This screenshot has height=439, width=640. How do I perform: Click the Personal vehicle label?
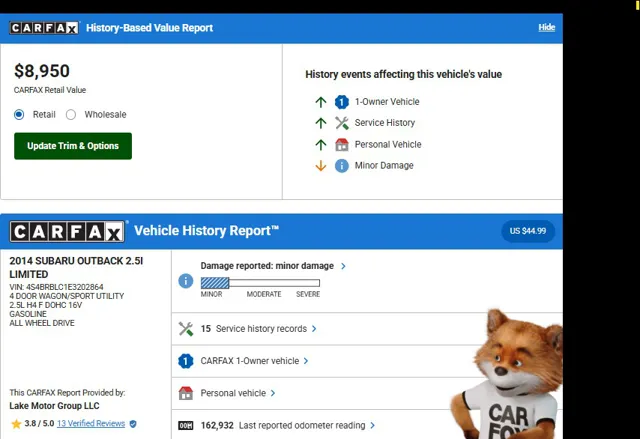coord(233,393)
